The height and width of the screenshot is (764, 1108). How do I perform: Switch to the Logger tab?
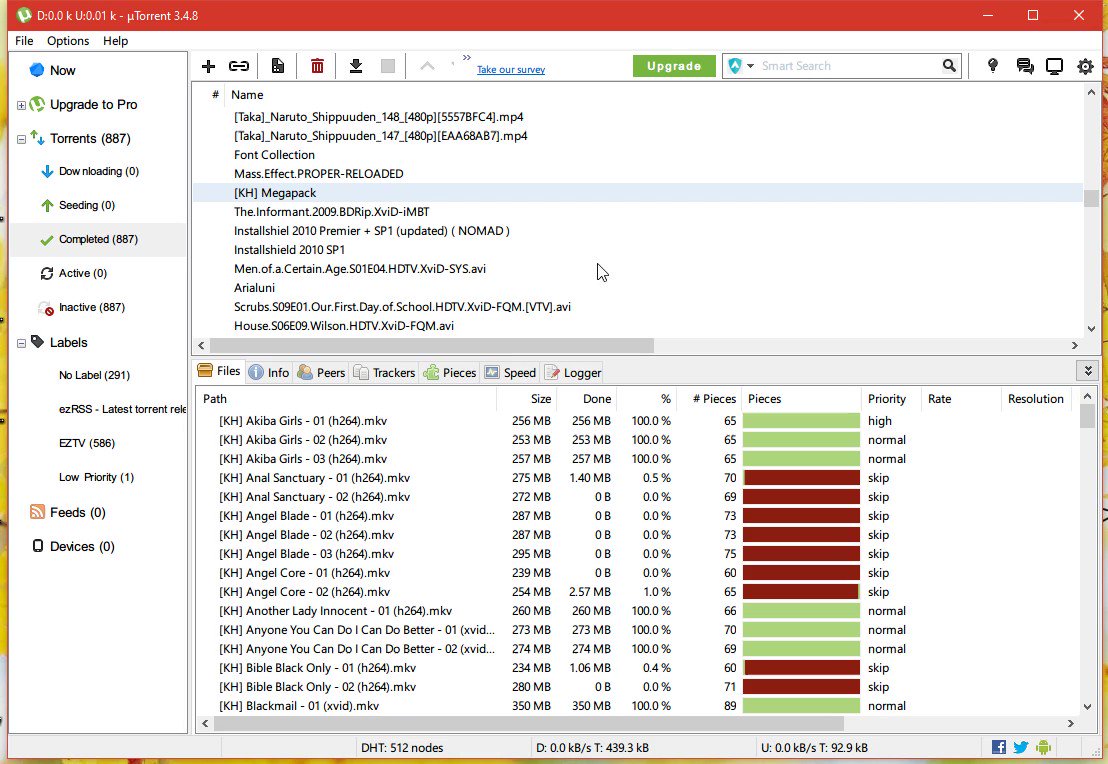coord(573,372)
